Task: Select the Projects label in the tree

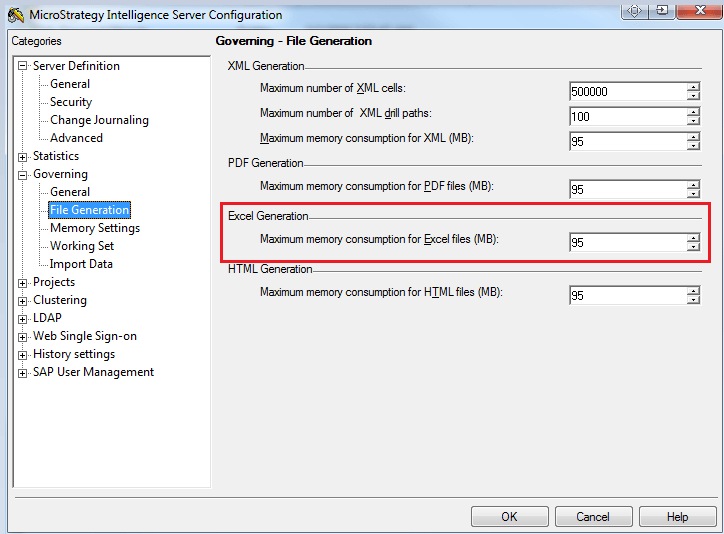Action: click(x=54, y=282)
